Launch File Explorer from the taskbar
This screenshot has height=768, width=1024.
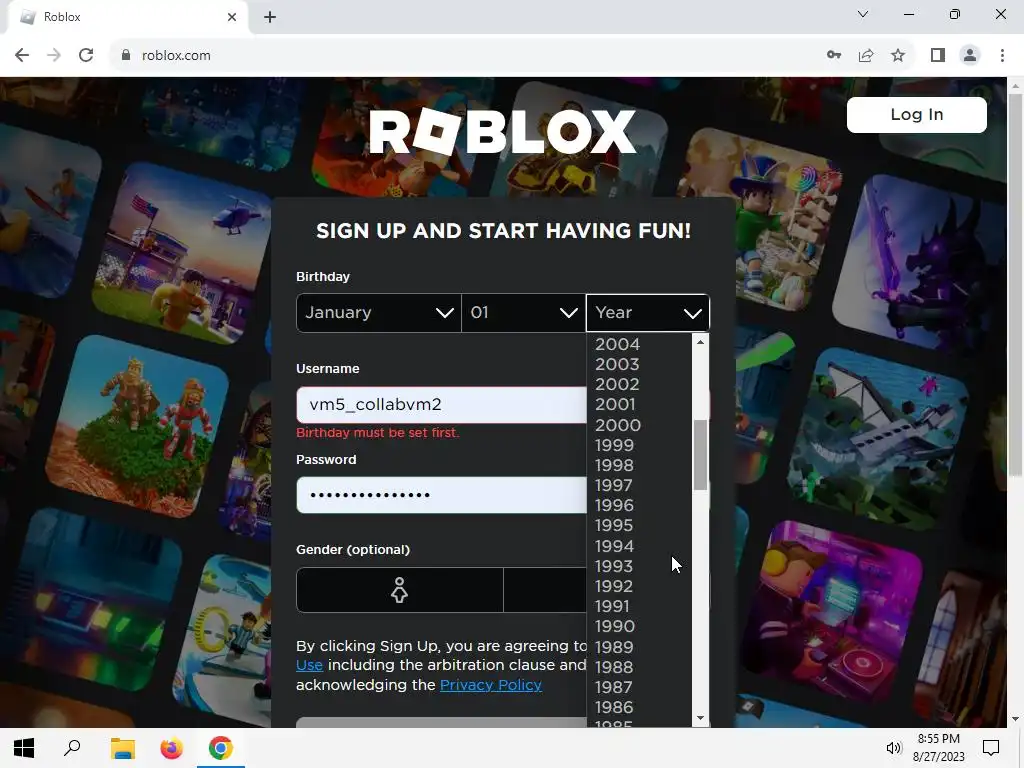tap(122, 748)
